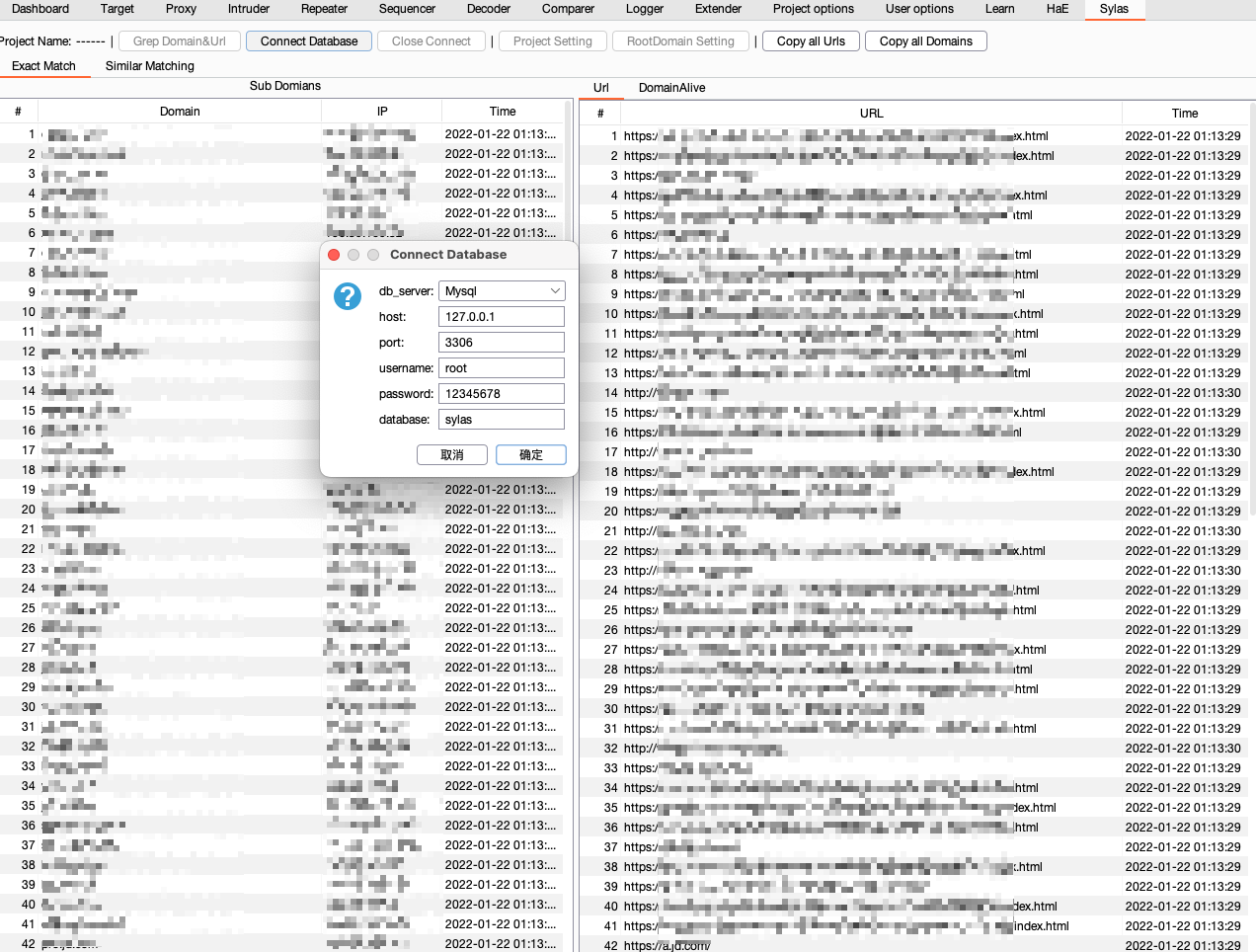Select sub domain row number 1

point(281,134)
